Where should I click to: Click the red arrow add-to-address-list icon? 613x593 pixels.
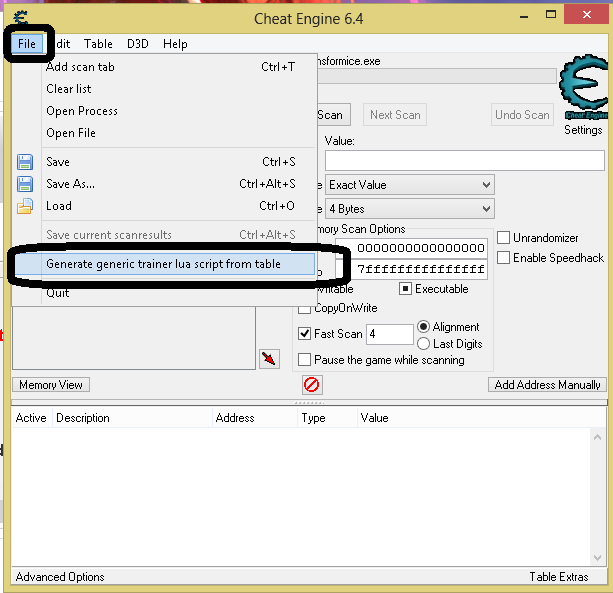coord(269,358)
